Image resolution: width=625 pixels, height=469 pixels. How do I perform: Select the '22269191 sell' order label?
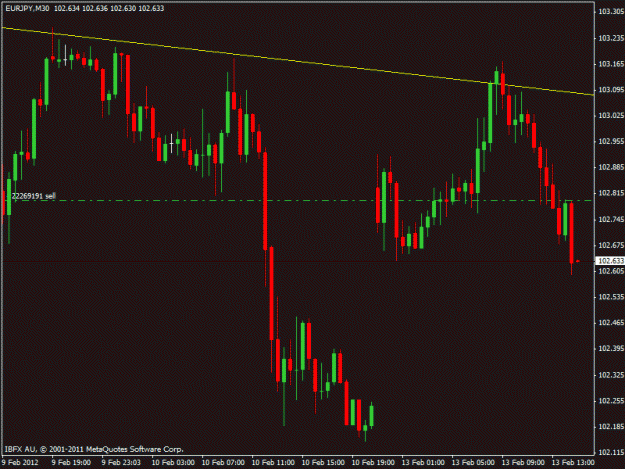click(33, 196)
